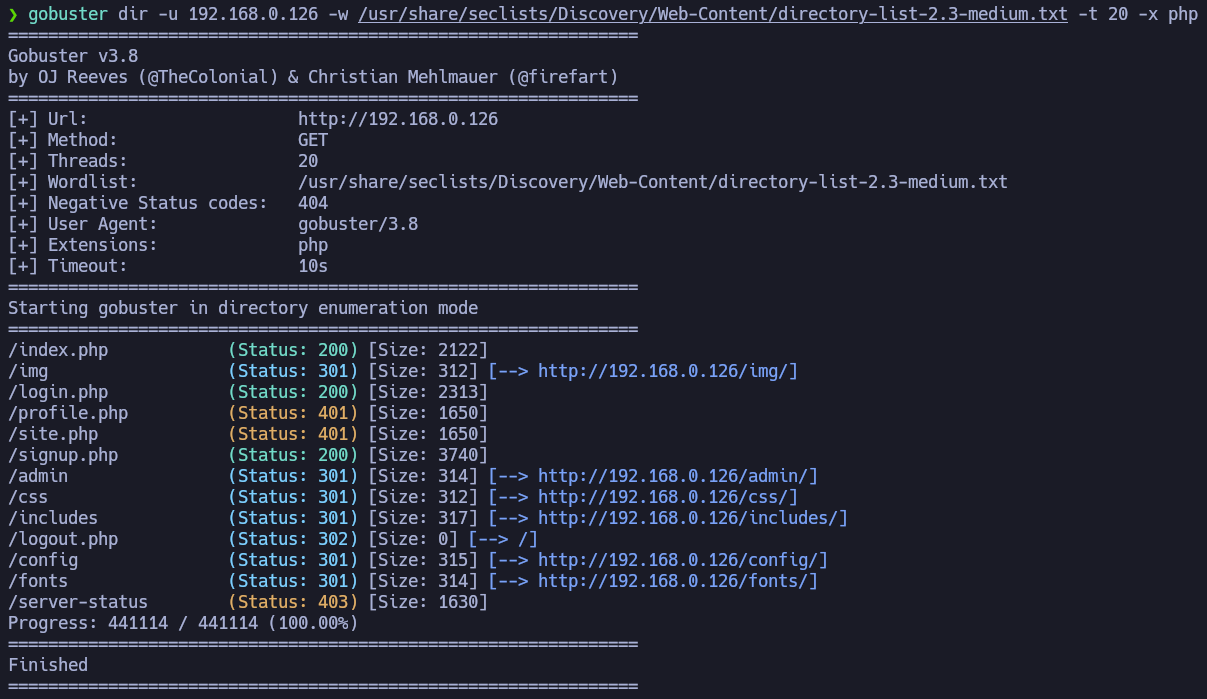Select the /signup.php result entry
The height and width of the screenshot is (699, 1207).
click(63, 455)
